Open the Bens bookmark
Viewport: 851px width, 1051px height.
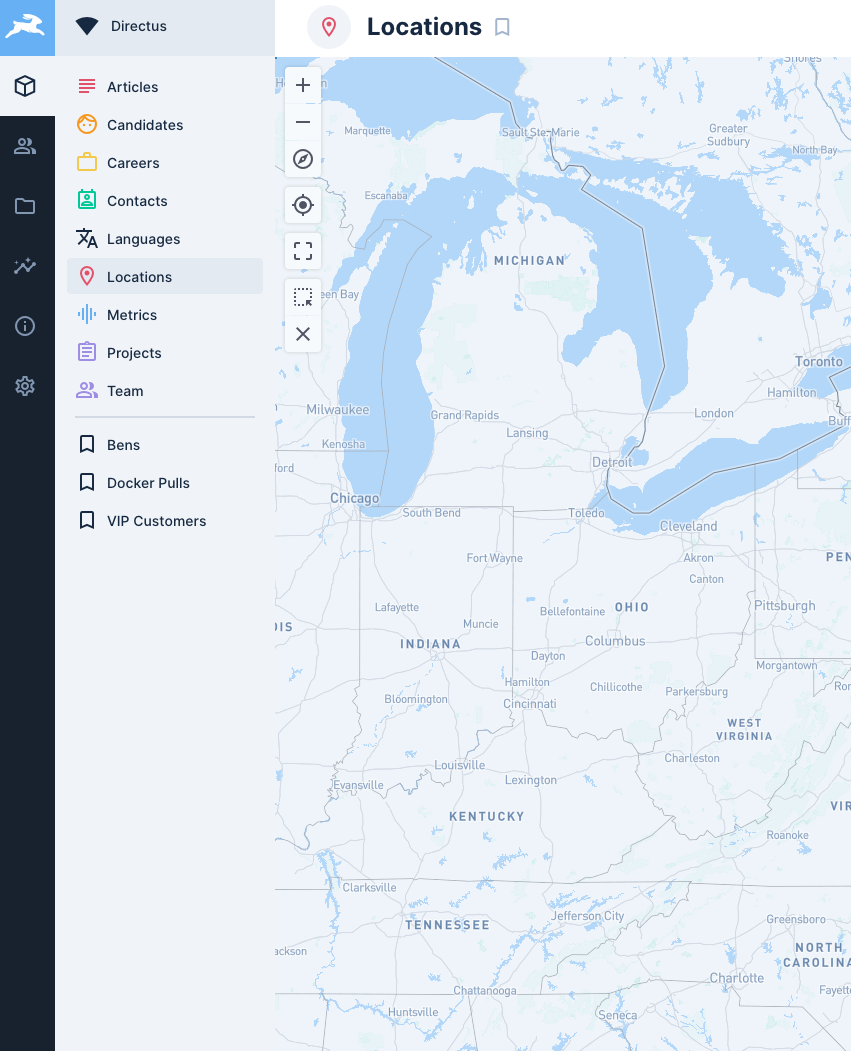(x=165, y=444)
